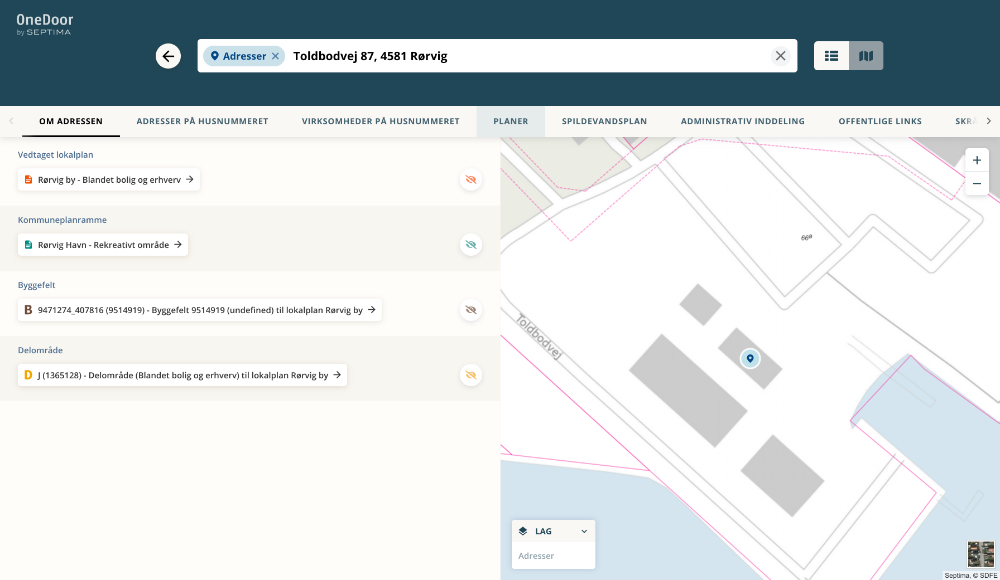This screenshot has width=1000, height=580.
Task: Open the Spildevandsplan tab
Action: pos(604,121)
